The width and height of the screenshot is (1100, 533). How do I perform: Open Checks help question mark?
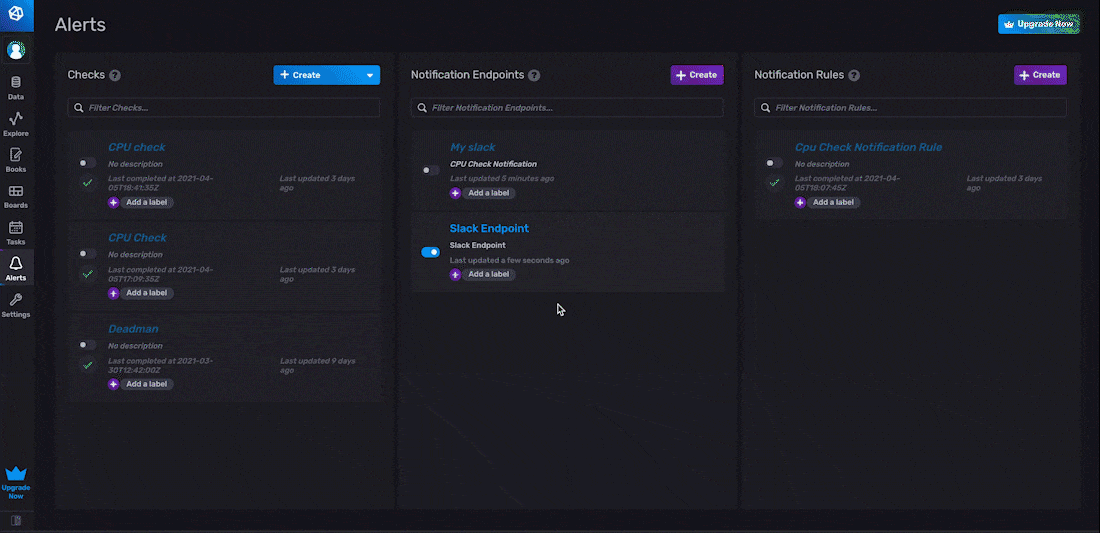coord(115,75)
